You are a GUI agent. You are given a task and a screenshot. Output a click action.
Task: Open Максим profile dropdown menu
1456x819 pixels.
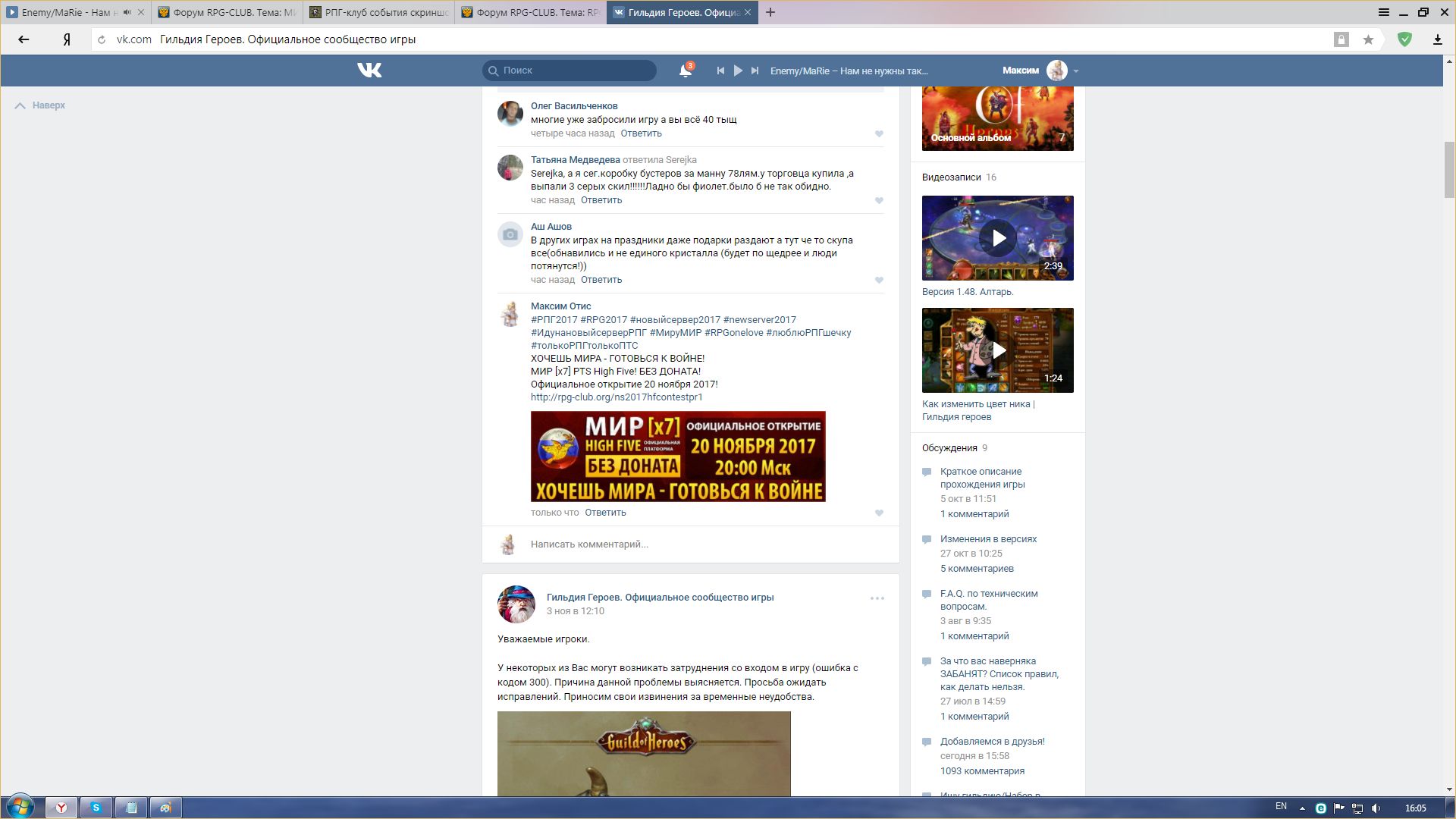[x=1075, y=71]
